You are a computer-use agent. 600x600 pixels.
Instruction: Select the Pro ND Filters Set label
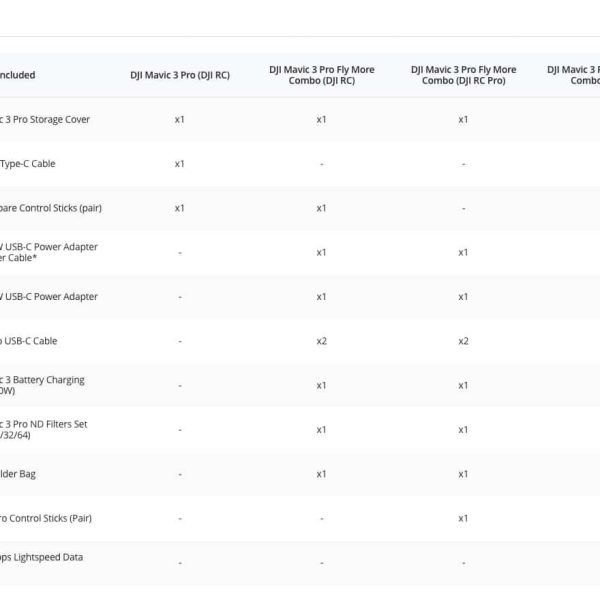pyautogui.click(x=43, y=429)
